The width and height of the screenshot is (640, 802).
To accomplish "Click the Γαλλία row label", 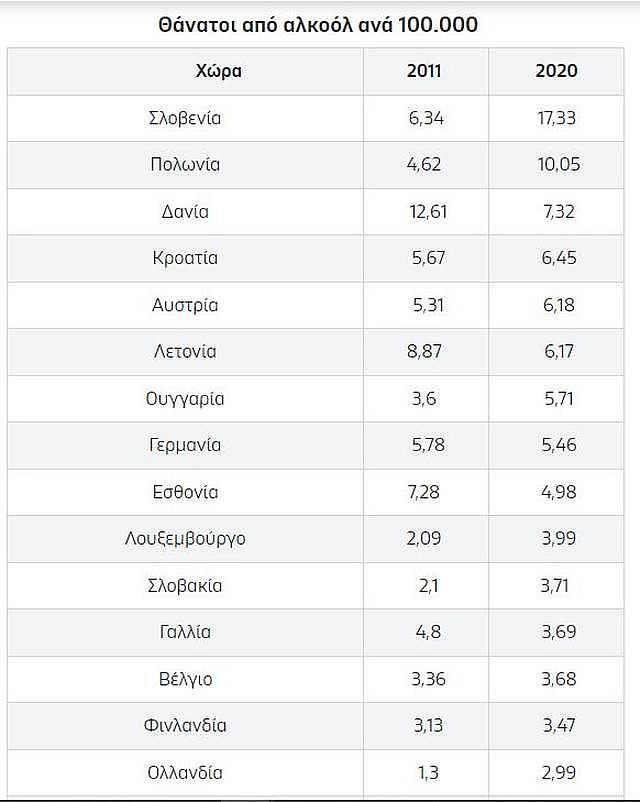I will click(186, 632).
